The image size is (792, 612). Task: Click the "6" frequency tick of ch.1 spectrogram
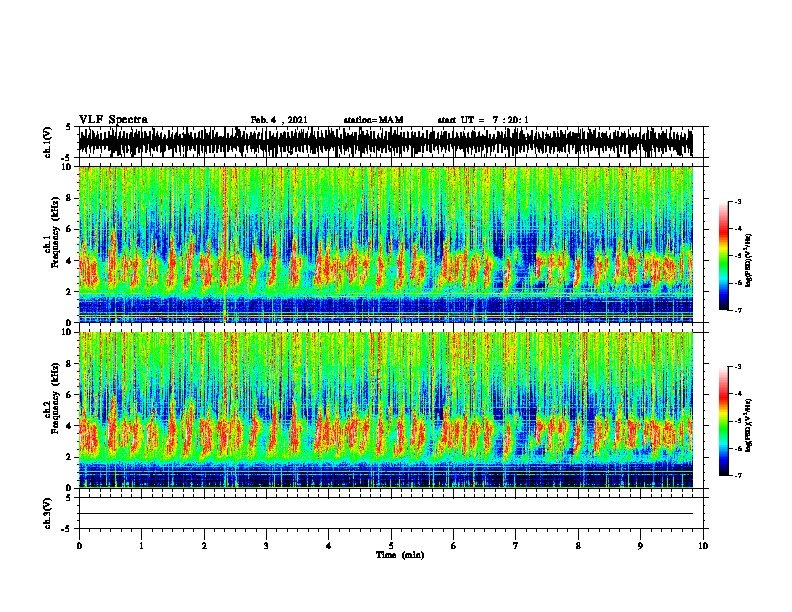tap(70, 229)
